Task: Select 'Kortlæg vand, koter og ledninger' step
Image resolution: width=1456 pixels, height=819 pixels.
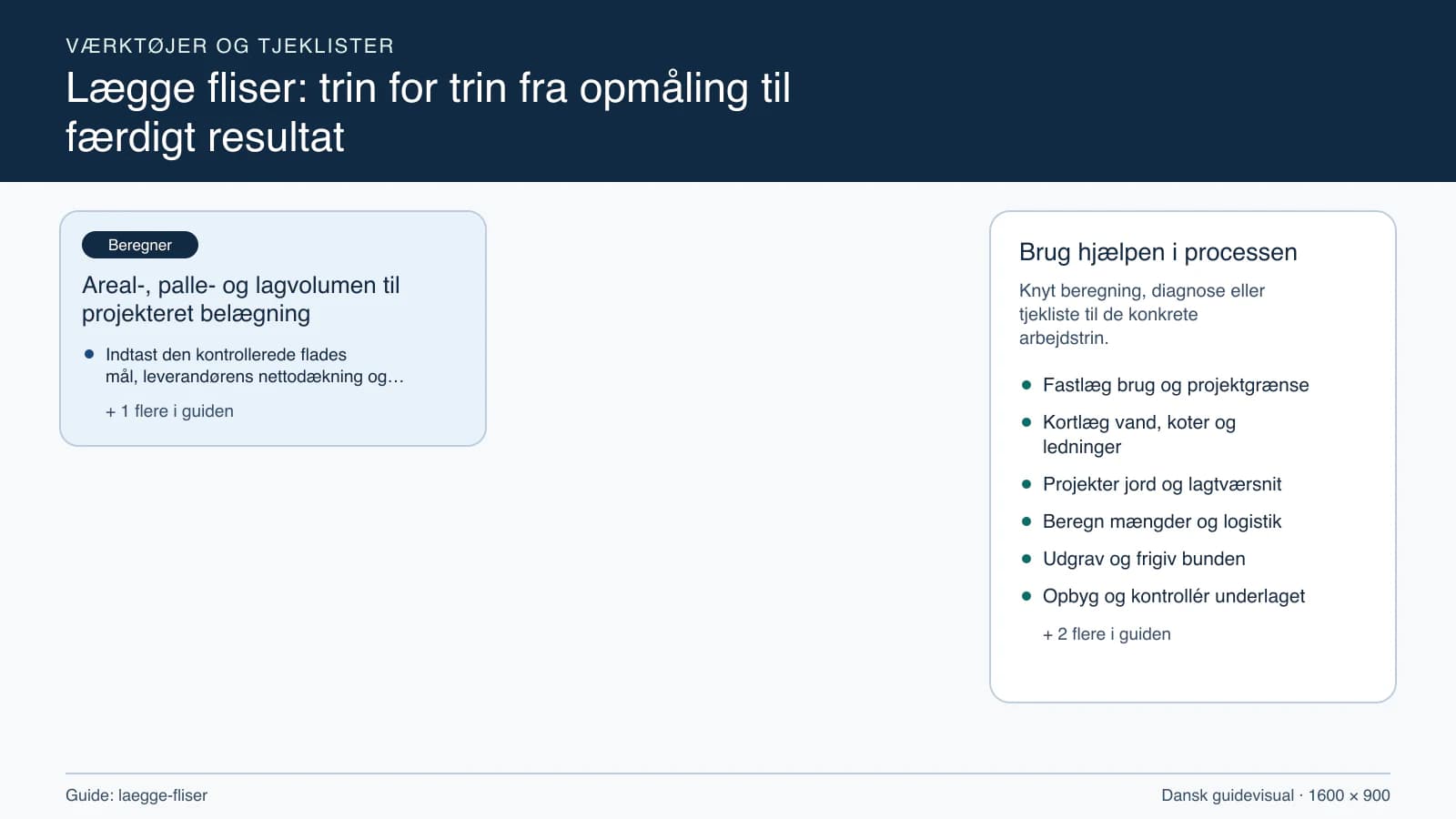Action: (1139, 434)
